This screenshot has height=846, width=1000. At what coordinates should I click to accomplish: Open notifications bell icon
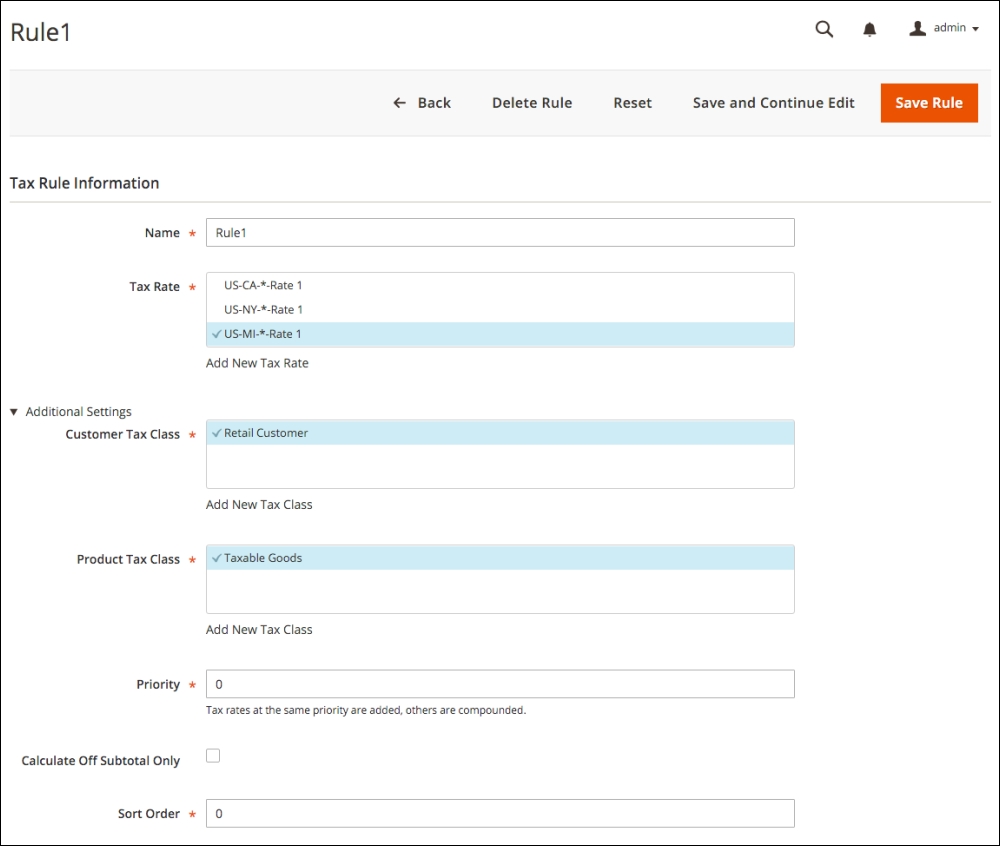pos(870,29)
